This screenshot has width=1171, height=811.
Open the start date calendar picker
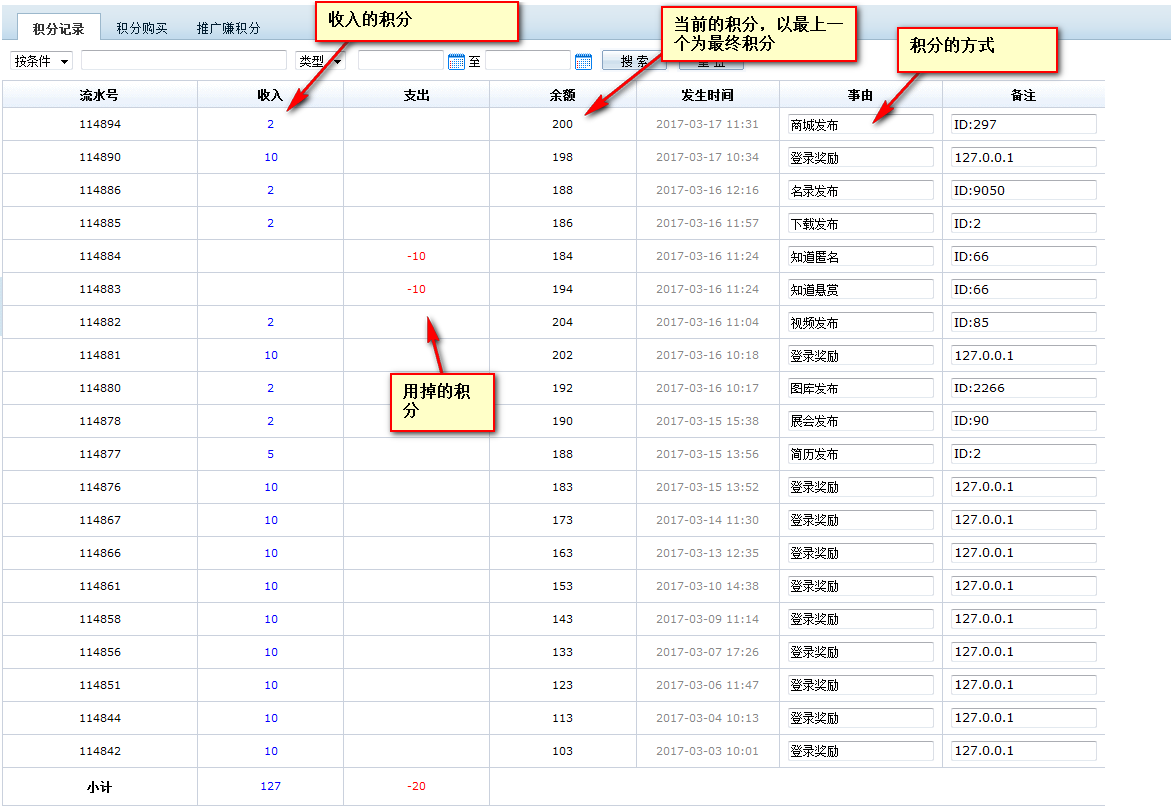pos(457,62)
